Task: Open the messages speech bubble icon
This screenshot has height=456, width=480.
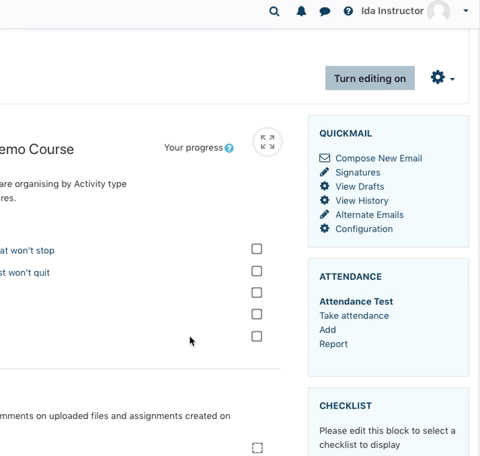Action: pos(325,12)
